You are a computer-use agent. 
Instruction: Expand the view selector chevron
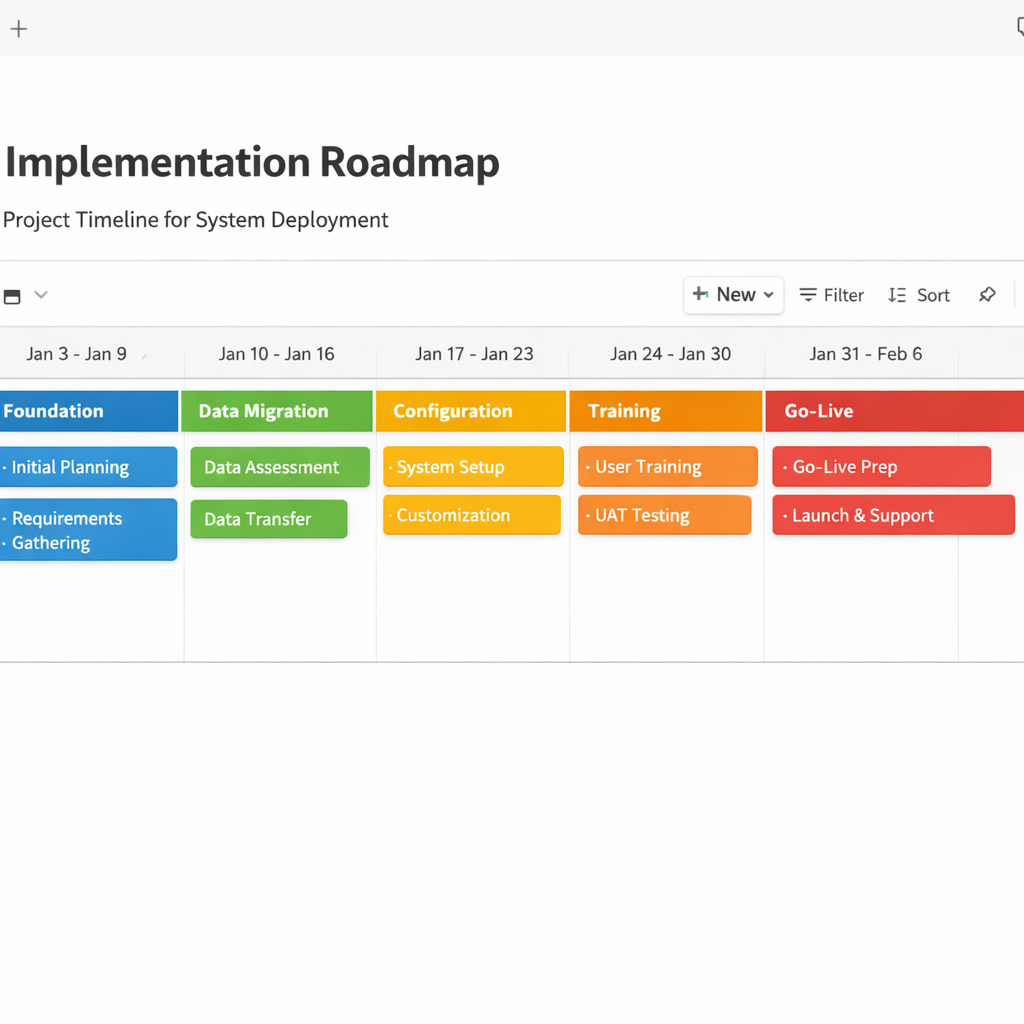click(x=41, y=295)
